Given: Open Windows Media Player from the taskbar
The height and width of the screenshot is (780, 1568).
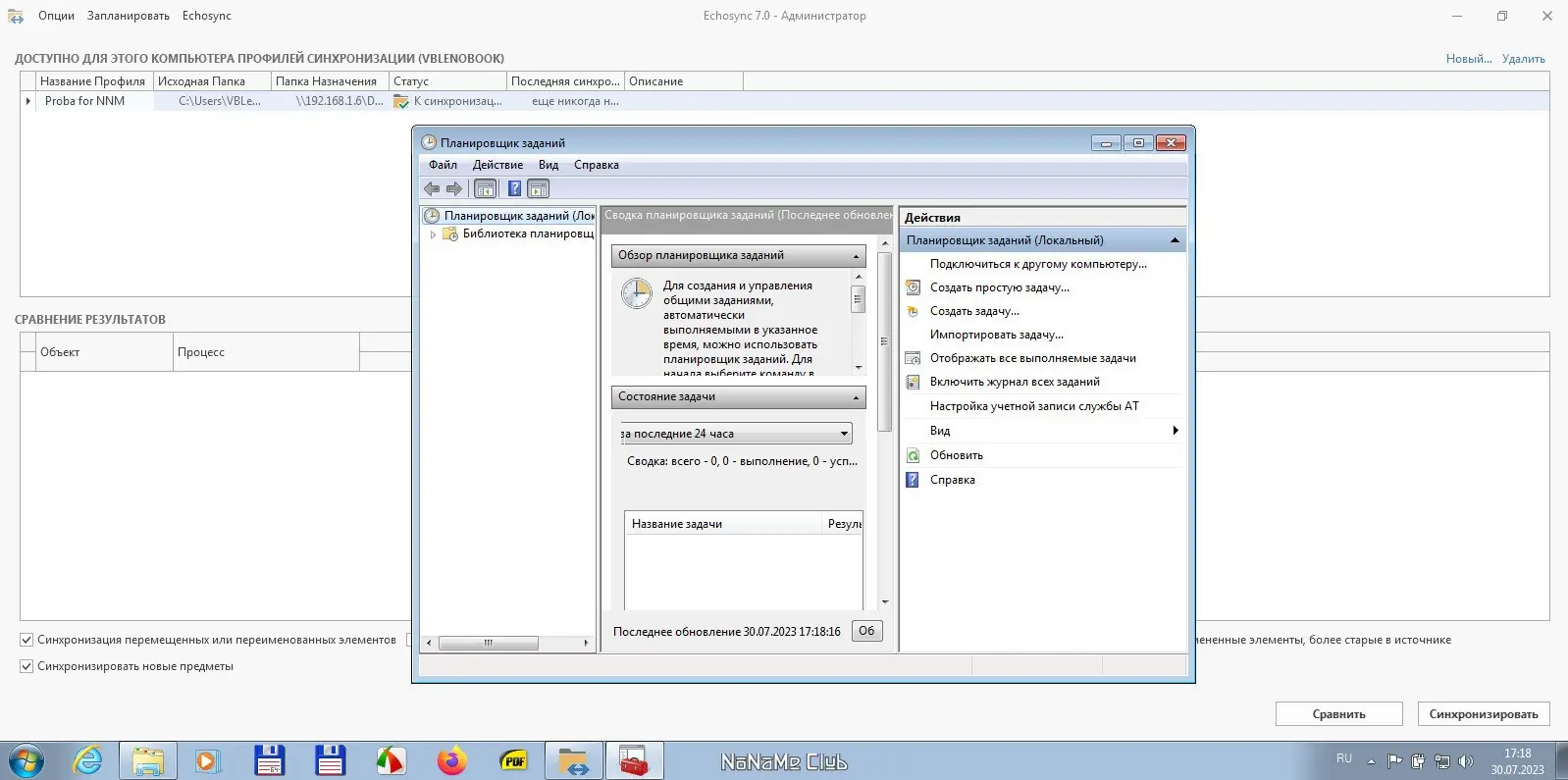Looking at the screenshot, I should 208,760.
